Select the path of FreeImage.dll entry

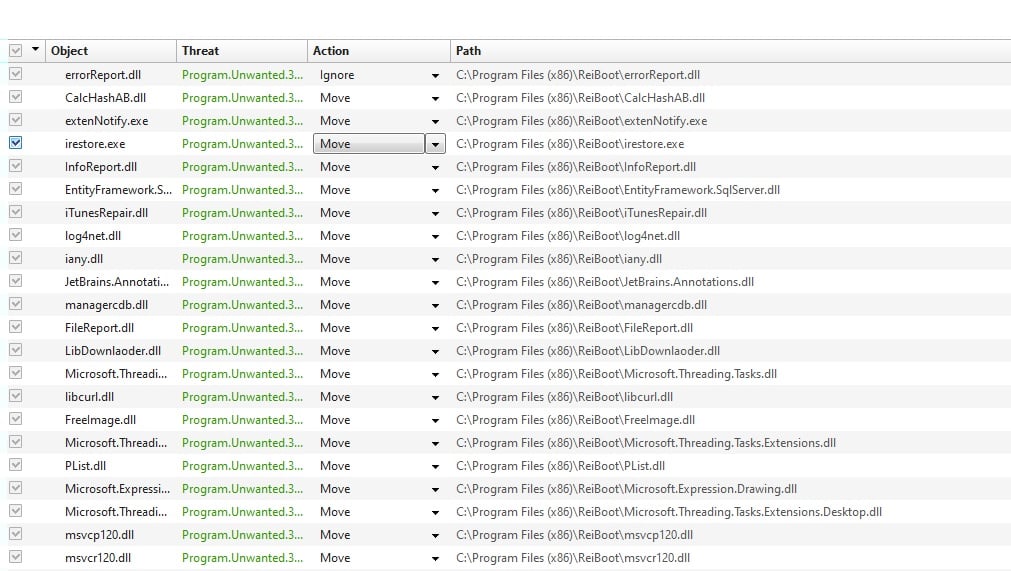(575, 420)
